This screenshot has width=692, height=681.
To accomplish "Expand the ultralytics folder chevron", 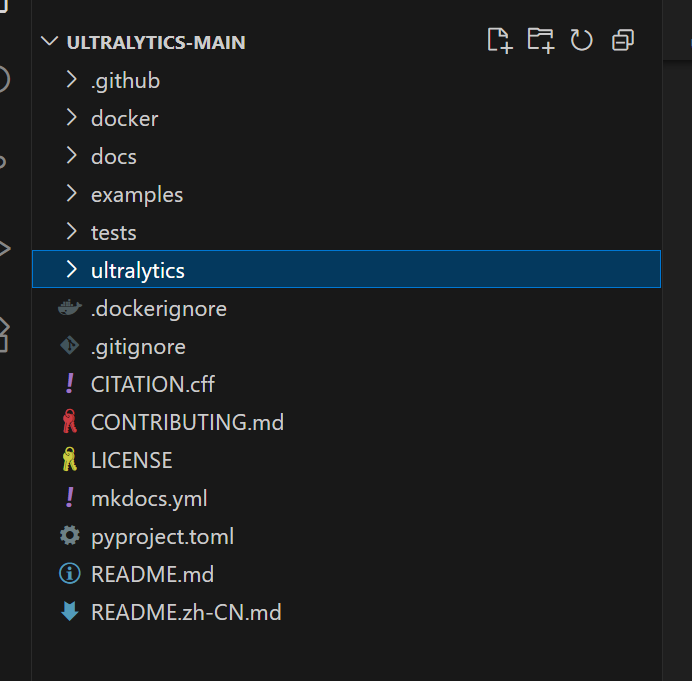I will (x=71, y=269).
